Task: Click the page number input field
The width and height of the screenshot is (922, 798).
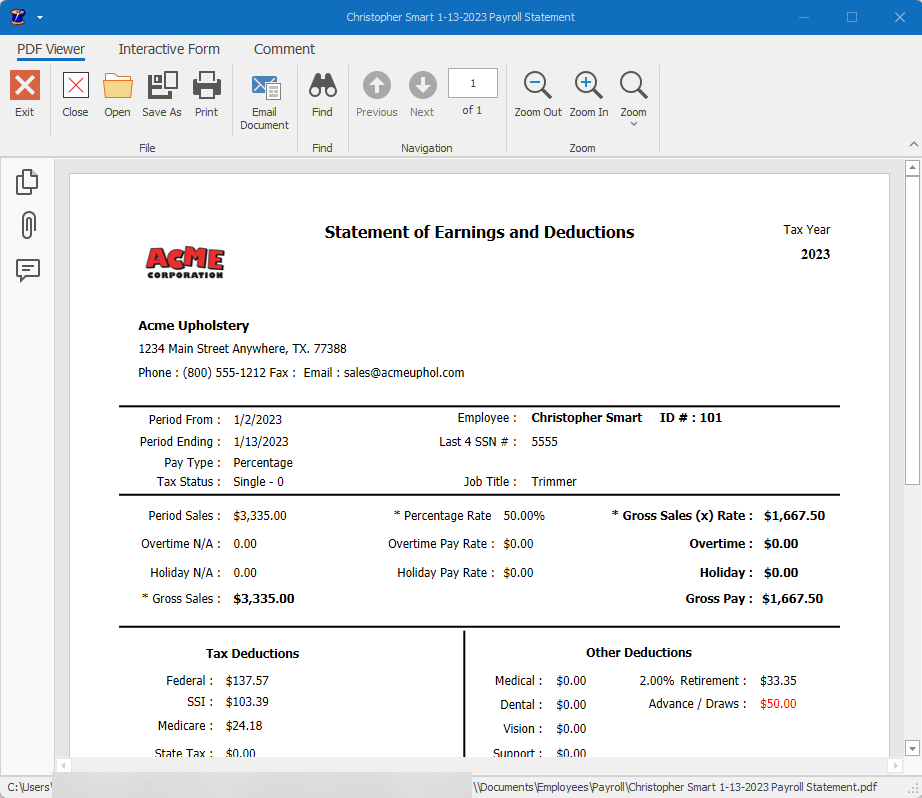Action: click(x=472, y=83)
